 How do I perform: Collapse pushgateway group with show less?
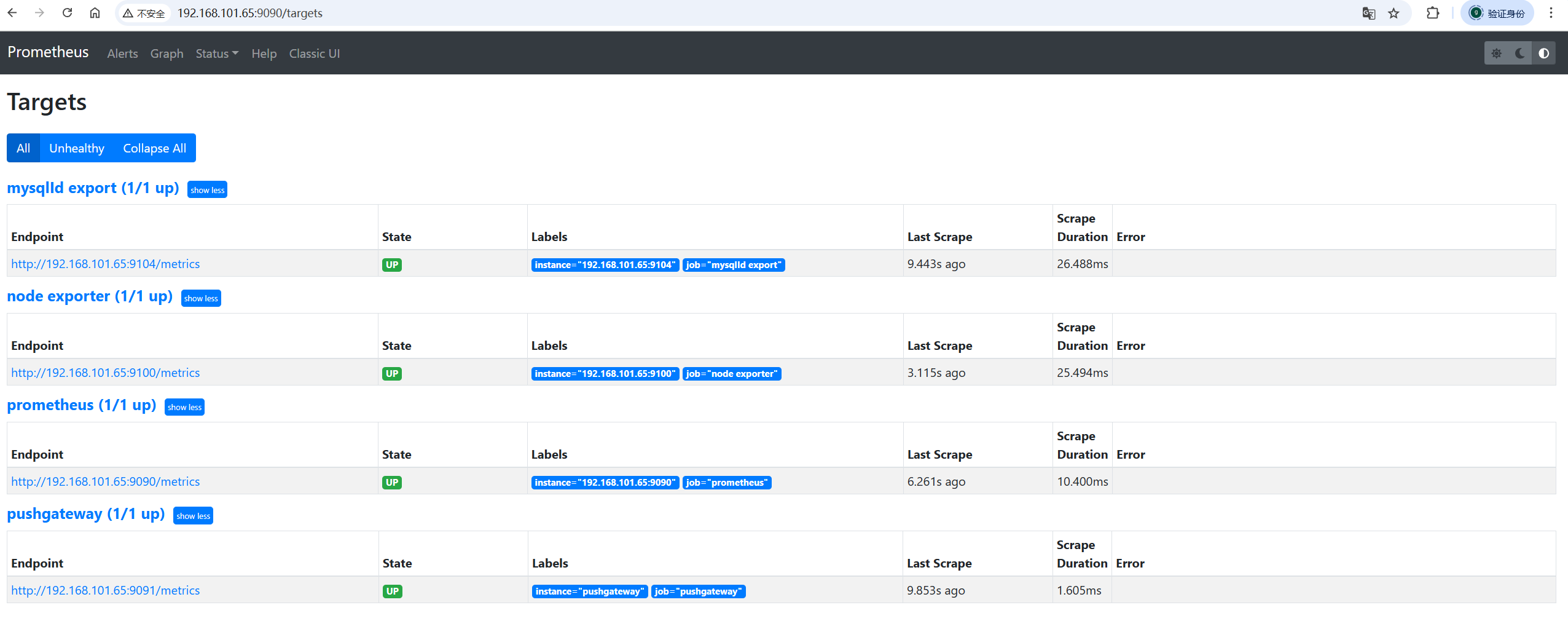[x=193, y=516]
